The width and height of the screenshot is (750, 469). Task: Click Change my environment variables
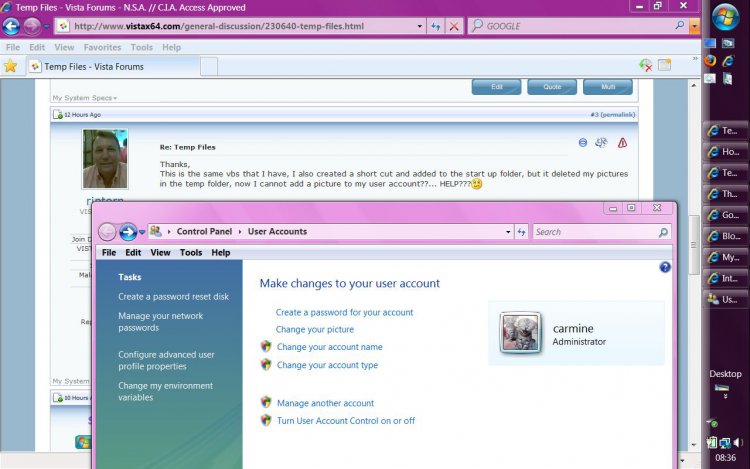tap(165, 392)
